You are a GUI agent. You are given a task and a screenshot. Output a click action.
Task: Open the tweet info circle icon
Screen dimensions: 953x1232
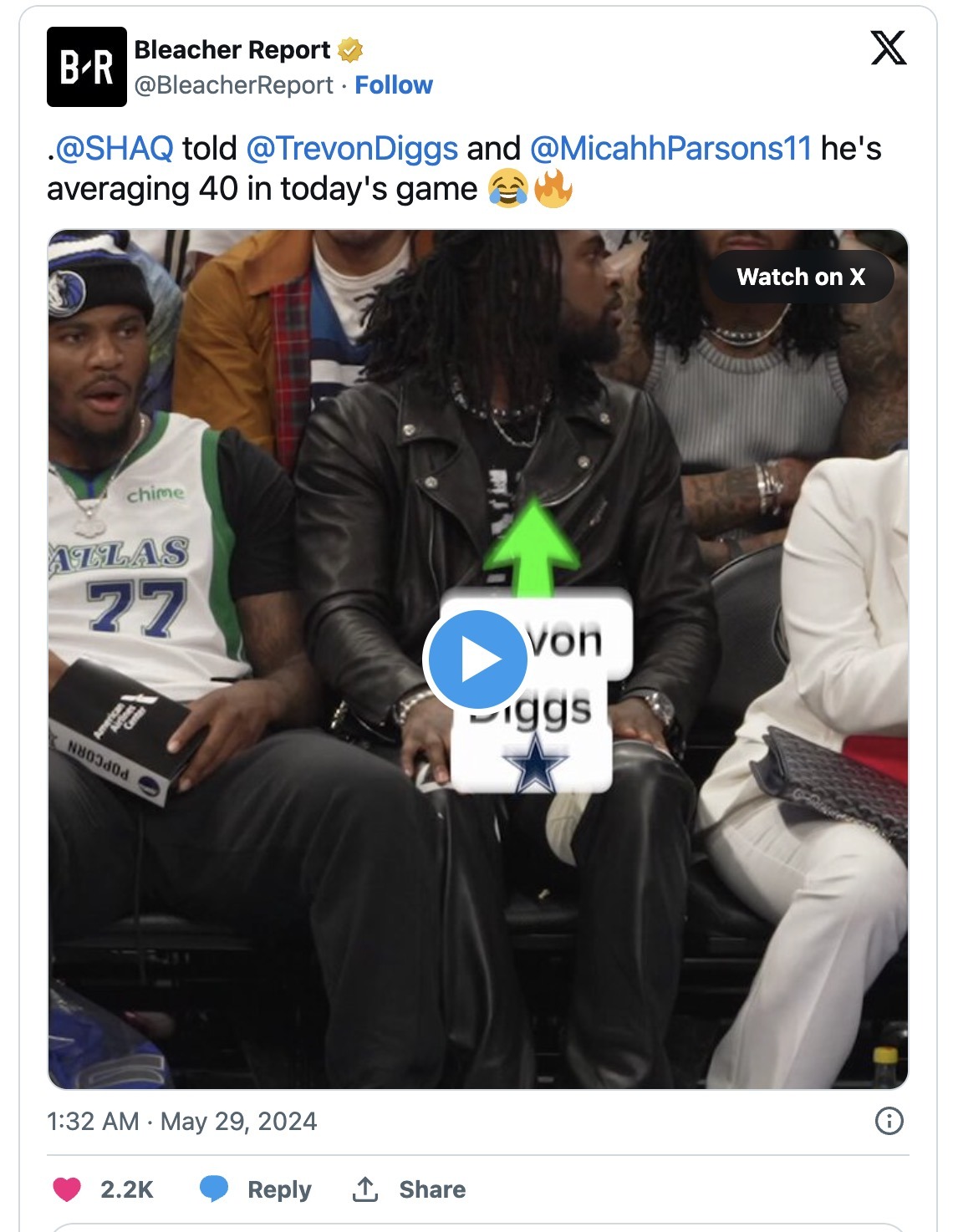click(889, 1121)
